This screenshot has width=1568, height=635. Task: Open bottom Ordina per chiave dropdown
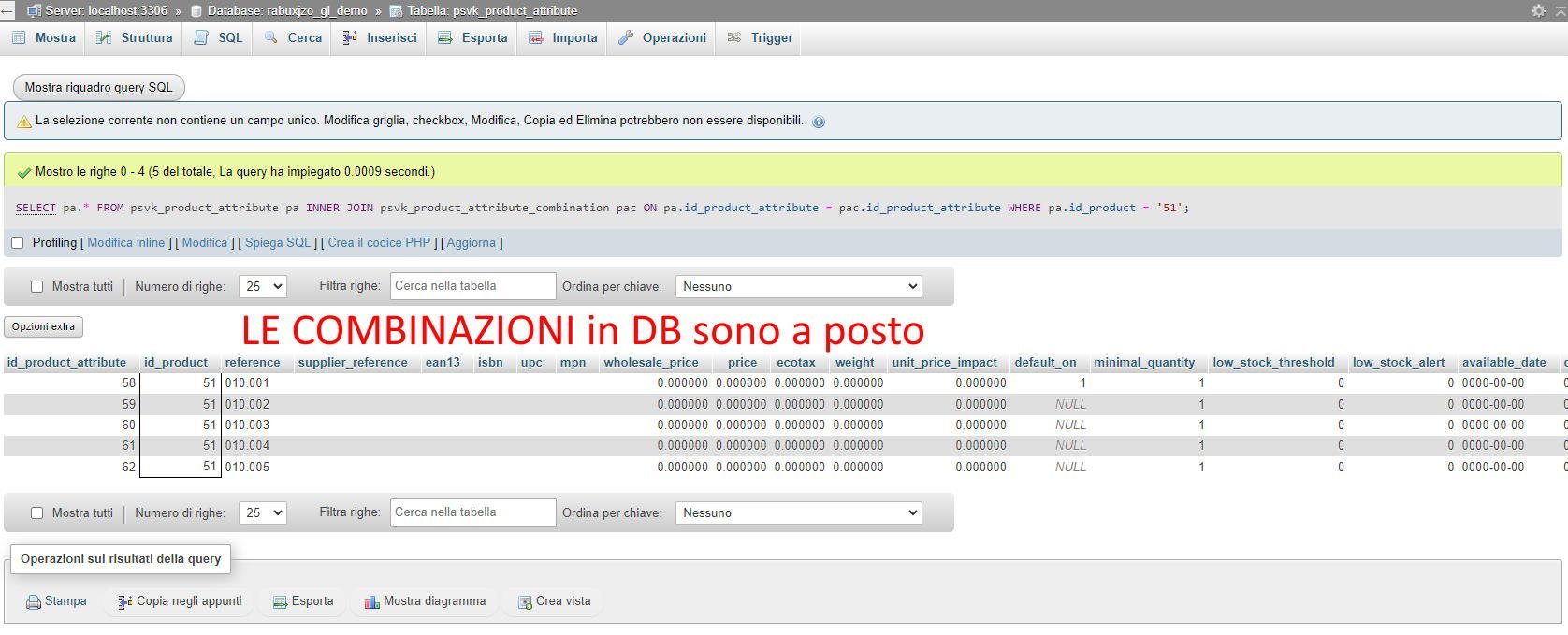point(799,513)
